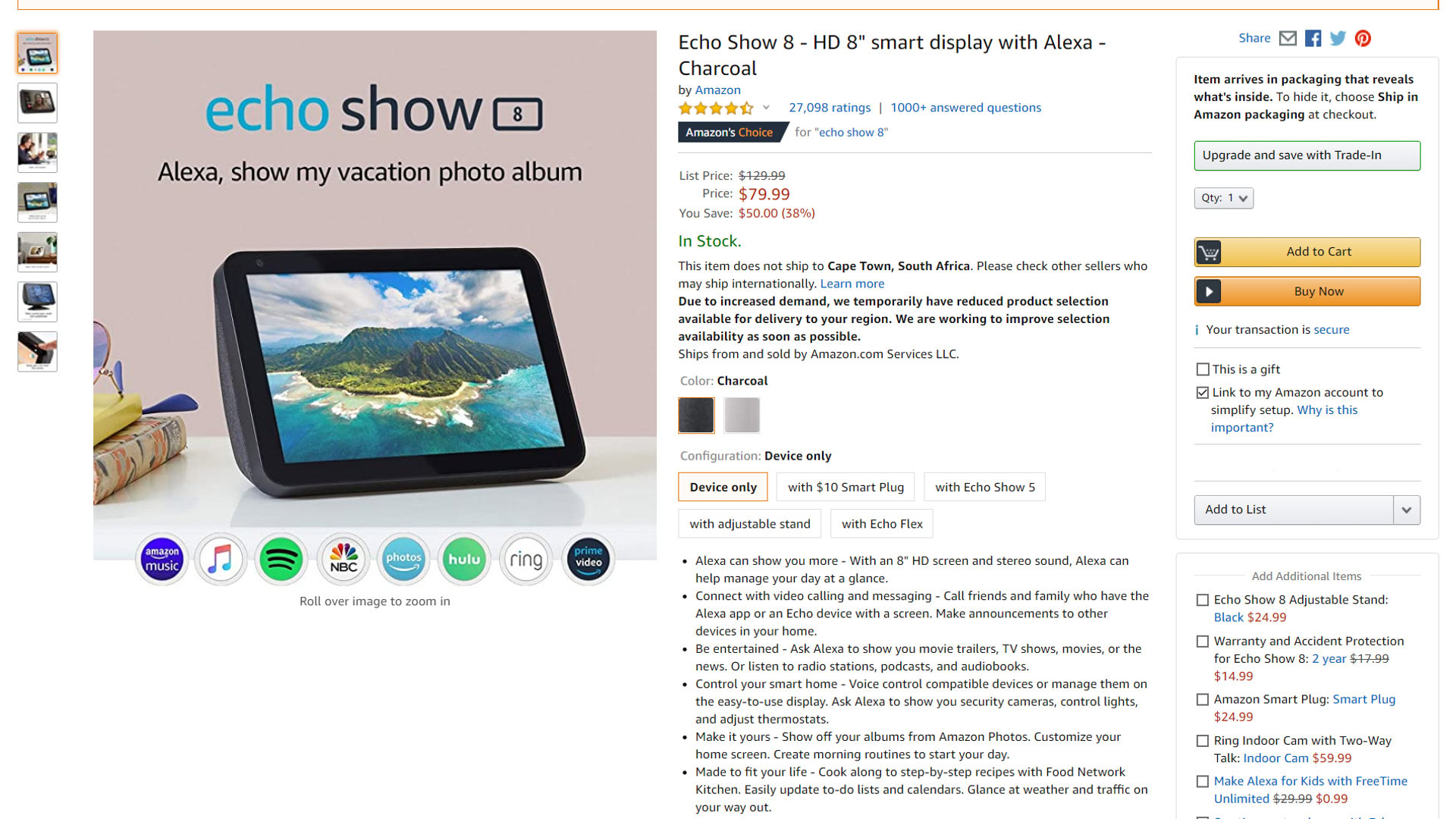Screen dimensions: 1456x819
Task: Open the 27,098 ratings link
Action: 830,108
